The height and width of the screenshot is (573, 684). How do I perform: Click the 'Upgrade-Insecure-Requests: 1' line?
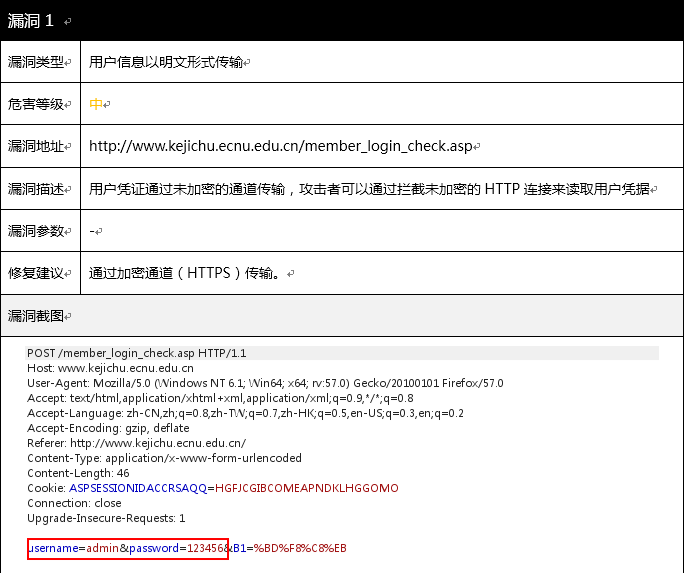pos(106,518)
